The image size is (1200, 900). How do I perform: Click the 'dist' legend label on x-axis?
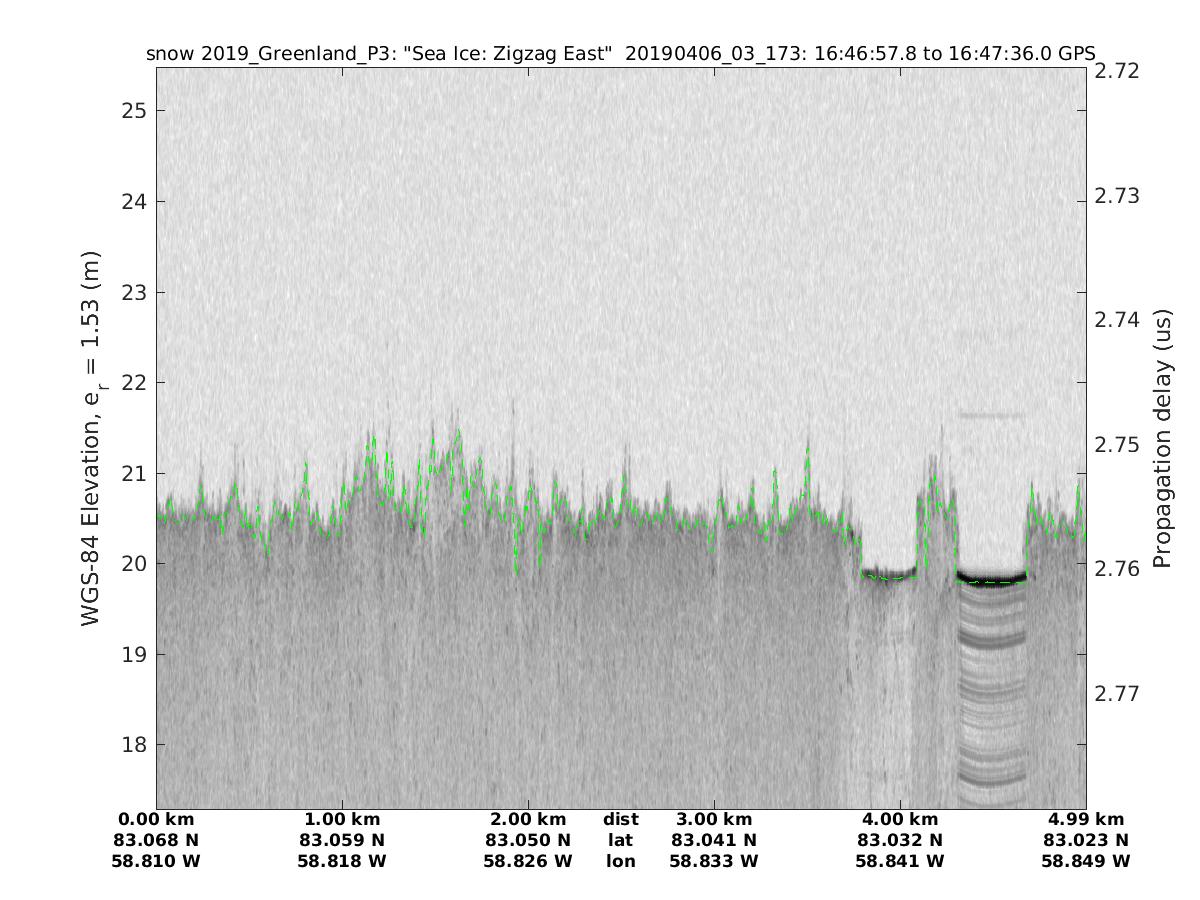coord(620,819)
